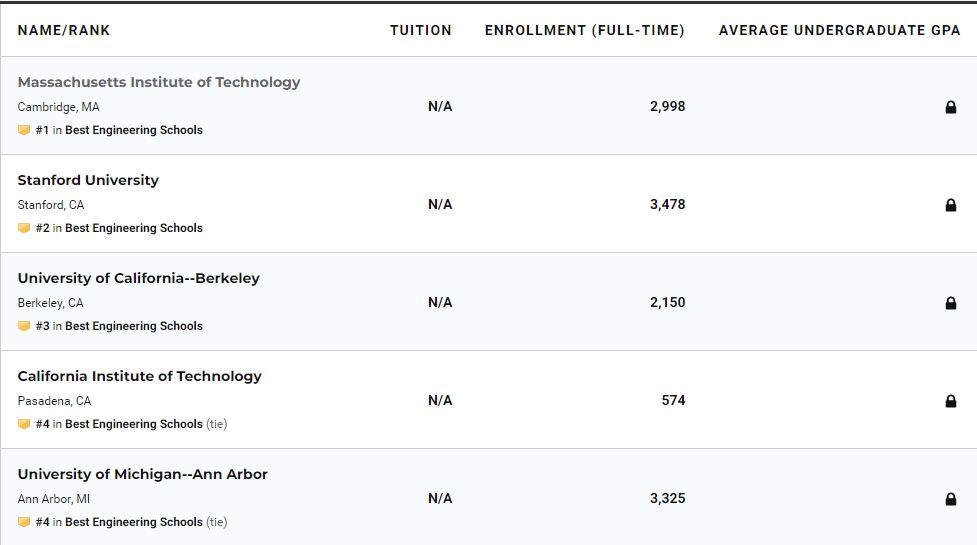The width and height of the screenshot is (977, 545).
Task: Click MIT's Best Engineering Schools ranking link
Action: [133, 130]
